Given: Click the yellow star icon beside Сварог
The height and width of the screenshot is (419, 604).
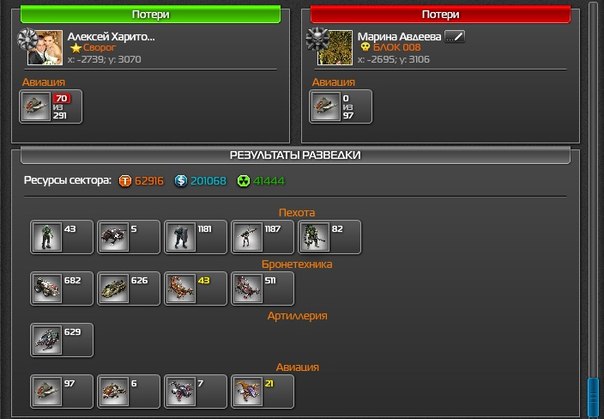Looking at the screenshot, I should 76,48.
